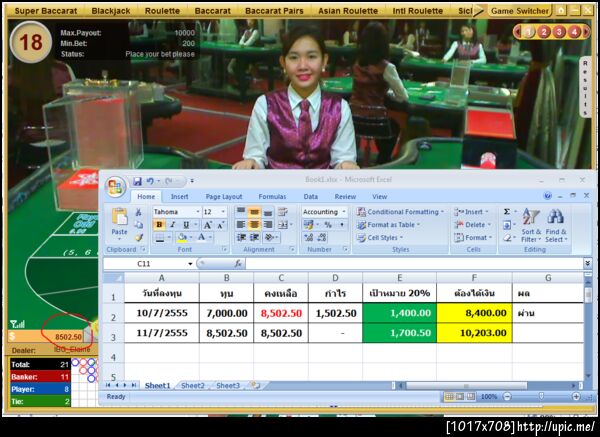The height and width of the screenshot is (437, 600).
Task: Click the Fill down-arrow icon in Editing
Action: click(x=507, y=225)
